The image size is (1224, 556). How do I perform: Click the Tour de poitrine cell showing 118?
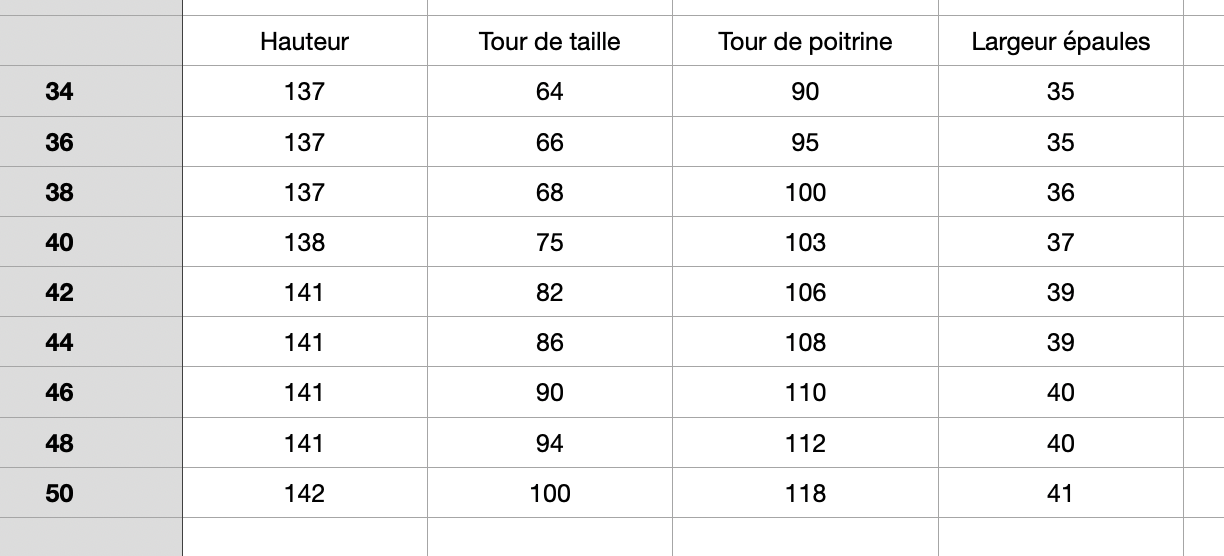(x=805, y=493)
